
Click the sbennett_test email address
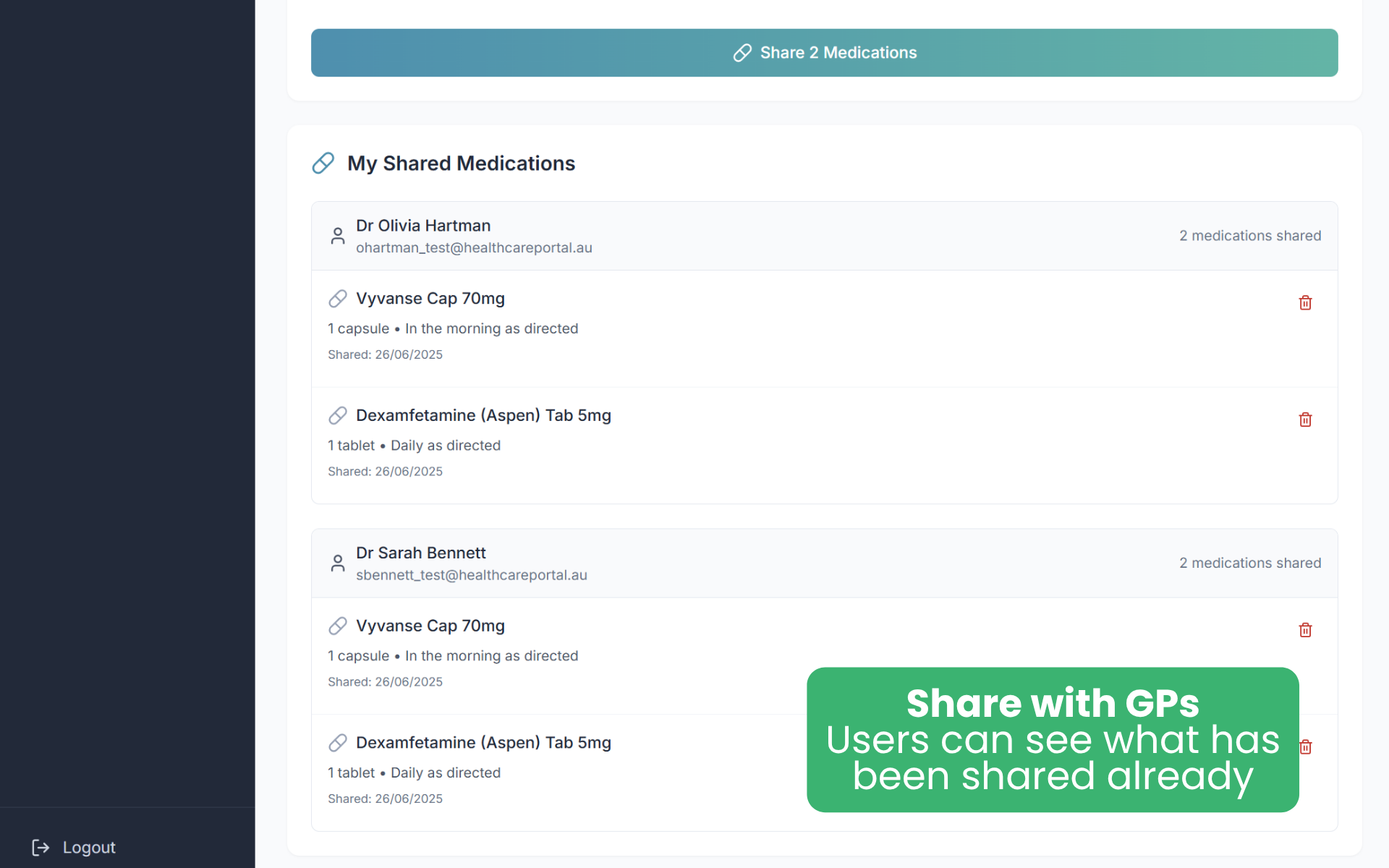coord(471,575)
